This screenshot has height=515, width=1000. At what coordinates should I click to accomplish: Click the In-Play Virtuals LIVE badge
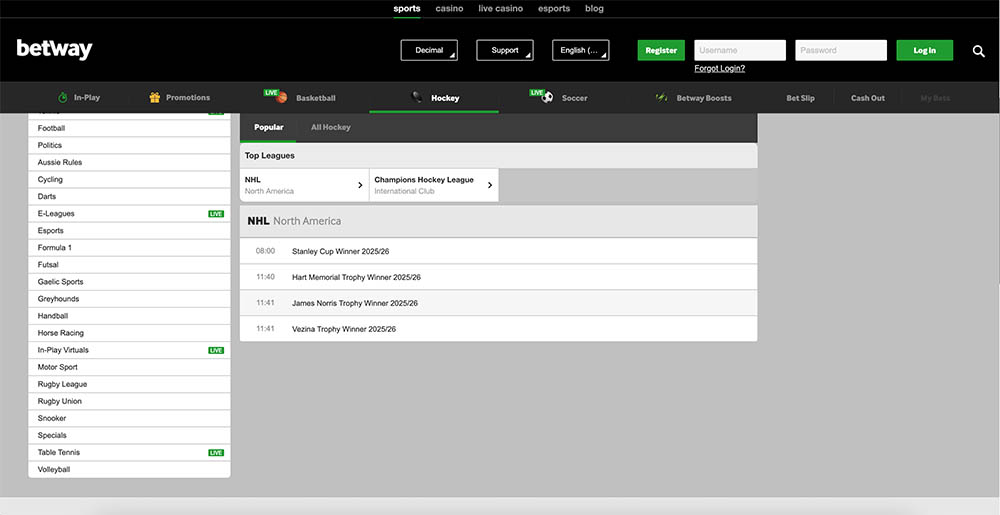point(216,350)
